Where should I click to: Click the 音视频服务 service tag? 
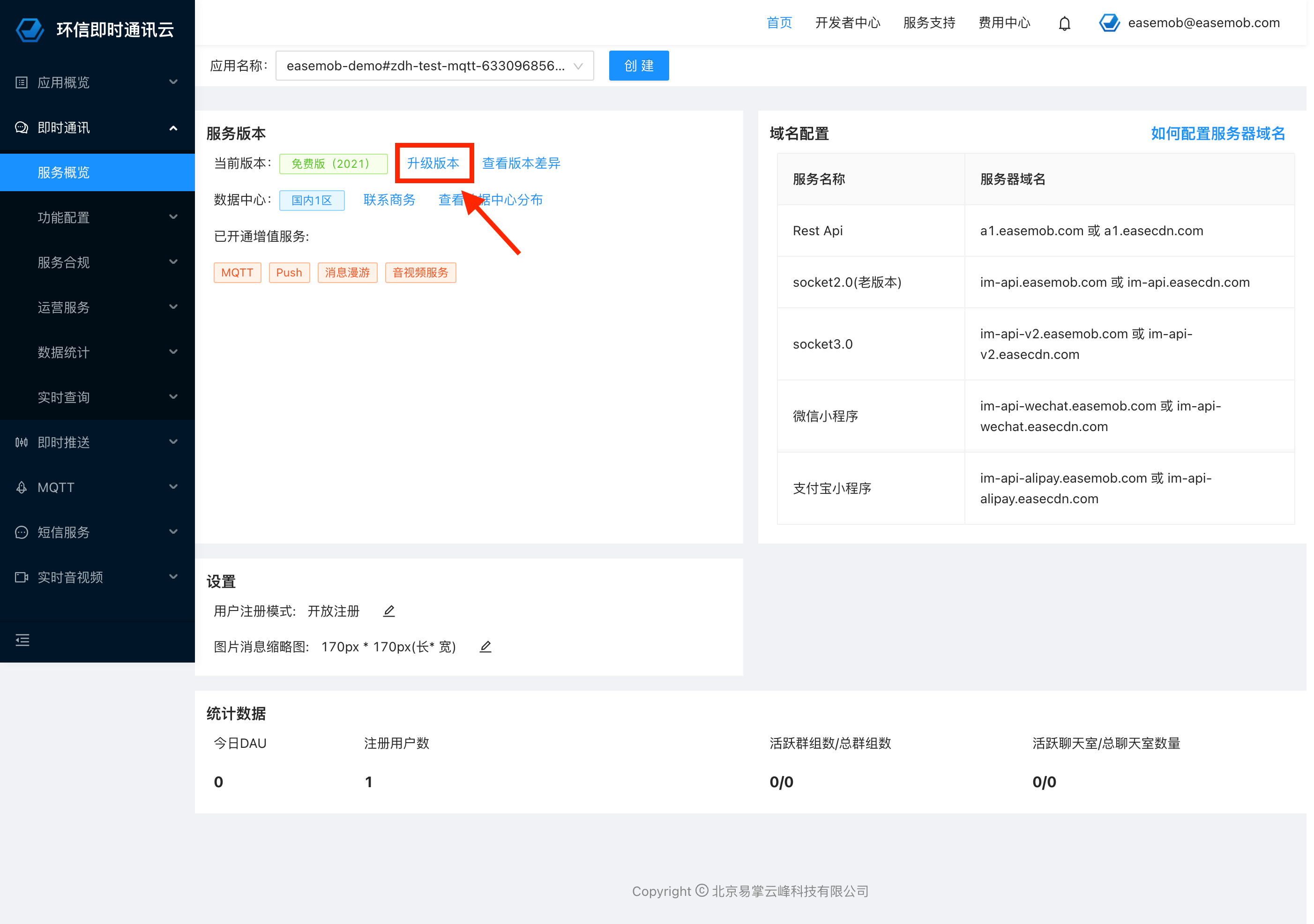(421, 272)
